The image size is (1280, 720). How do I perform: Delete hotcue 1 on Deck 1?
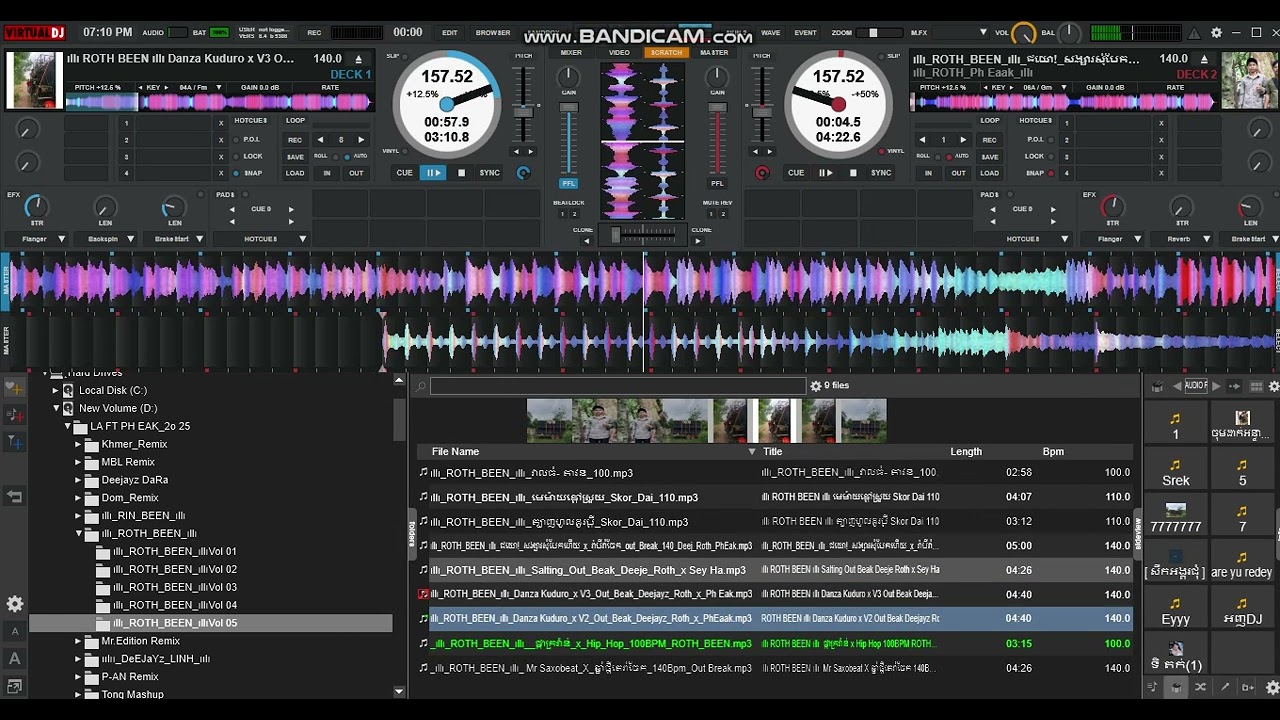pyautogui.click(x=221, y=123)
